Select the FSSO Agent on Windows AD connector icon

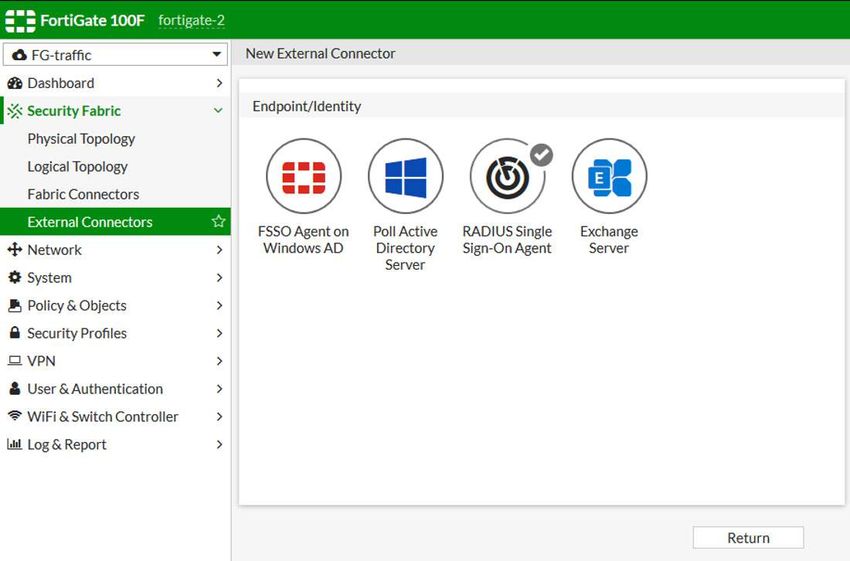(x=304, y=176)
